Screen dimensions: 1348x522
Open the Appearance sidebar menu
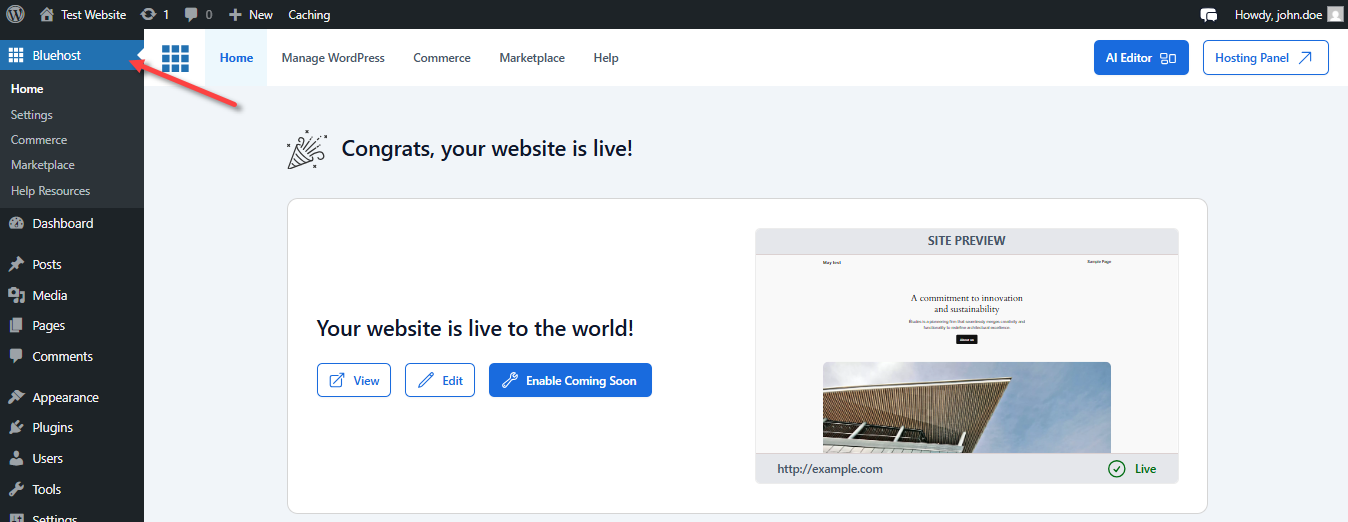[72, 397]
